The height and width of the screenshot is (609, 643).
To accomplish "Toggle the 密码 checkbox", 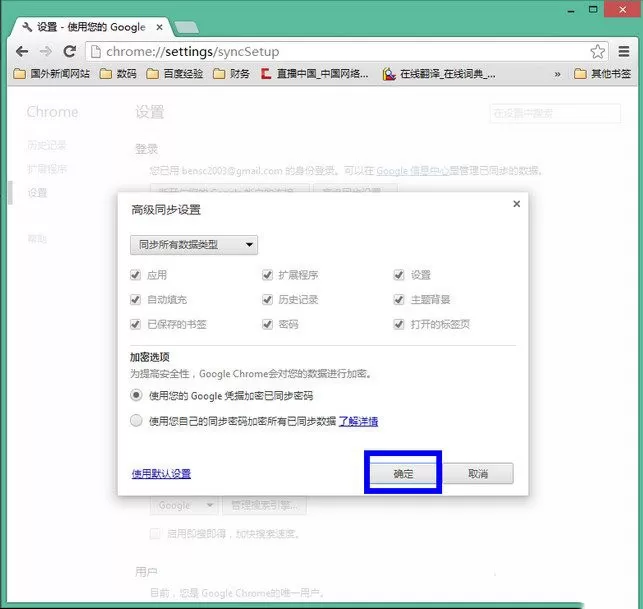I will pos(267,324).
